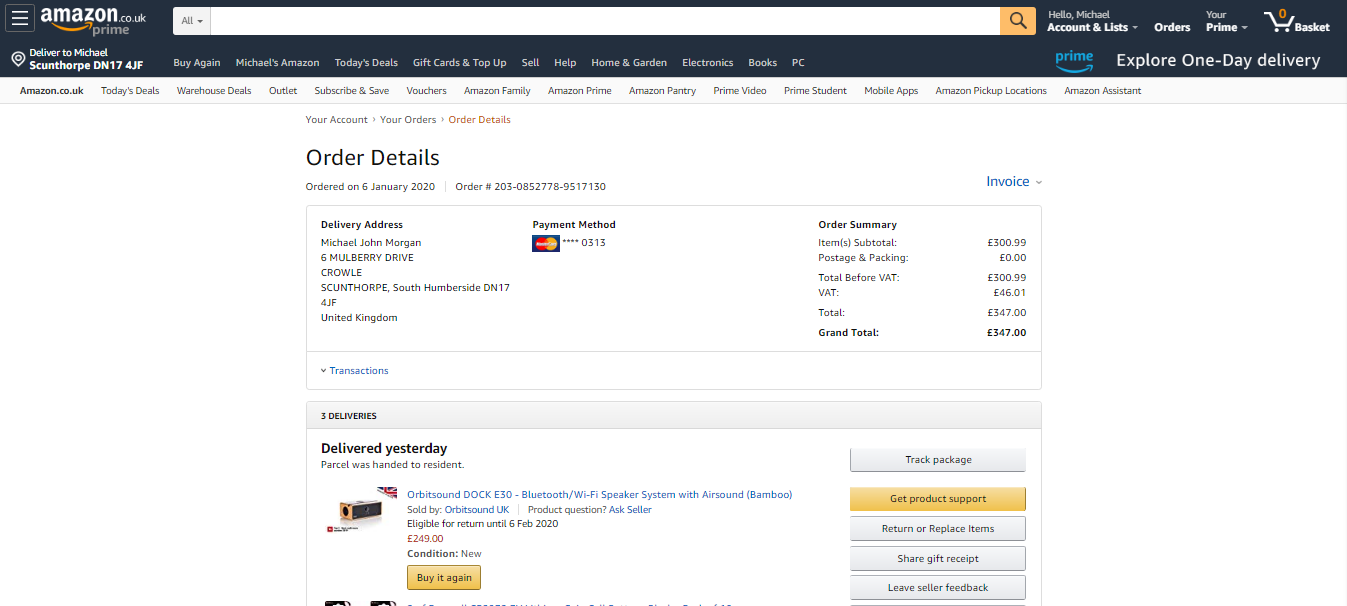Screen dimensions: 1347x606
Task: Open Today's Deals in the white sub-navigation
Action: pos(130,91)
